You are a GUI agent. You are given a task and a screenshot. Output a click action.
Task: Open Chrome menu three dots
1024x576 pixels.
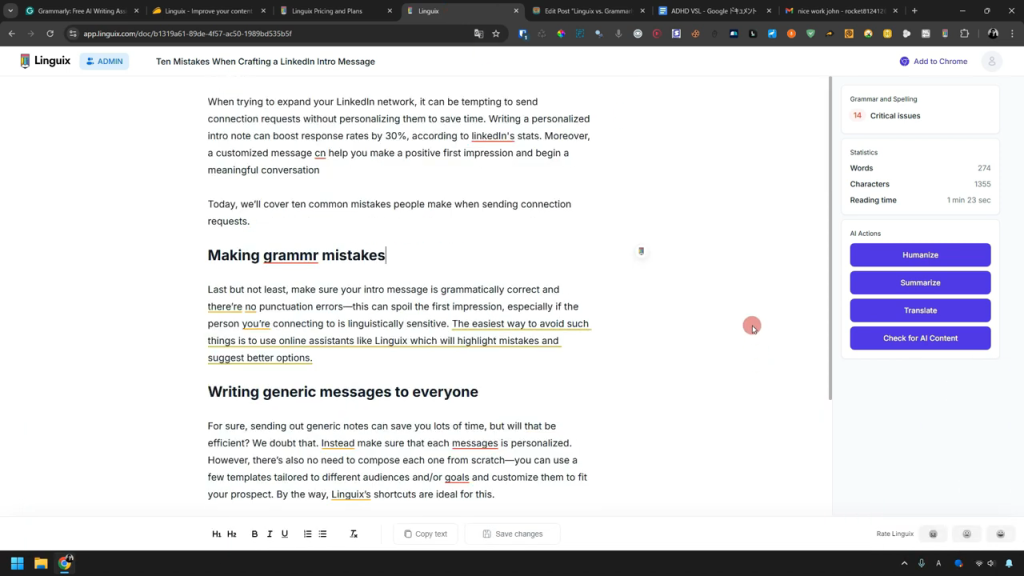tap(1012, 33)
